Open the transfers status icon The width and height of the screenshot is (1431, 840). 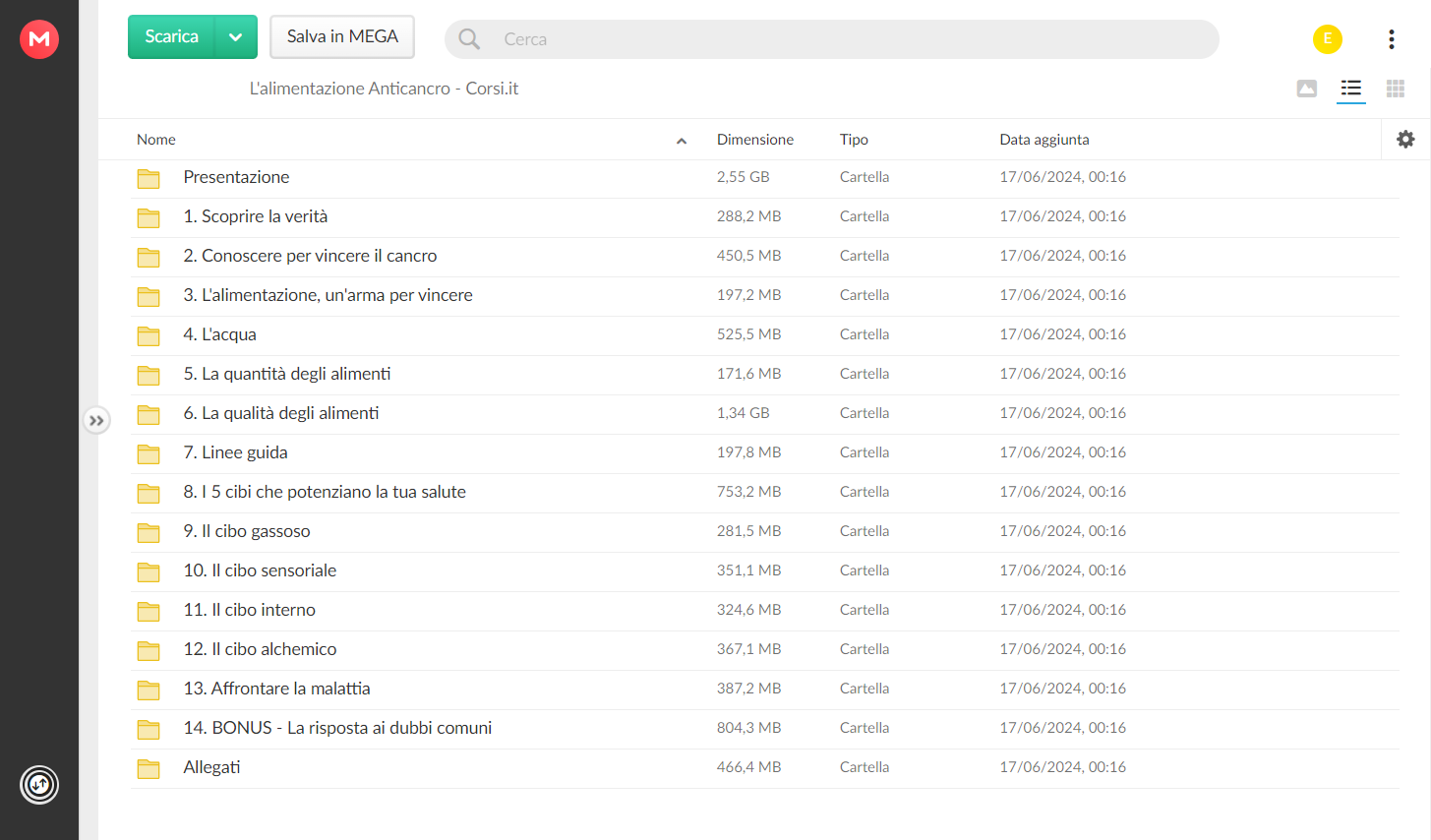[x=39, y=784]
